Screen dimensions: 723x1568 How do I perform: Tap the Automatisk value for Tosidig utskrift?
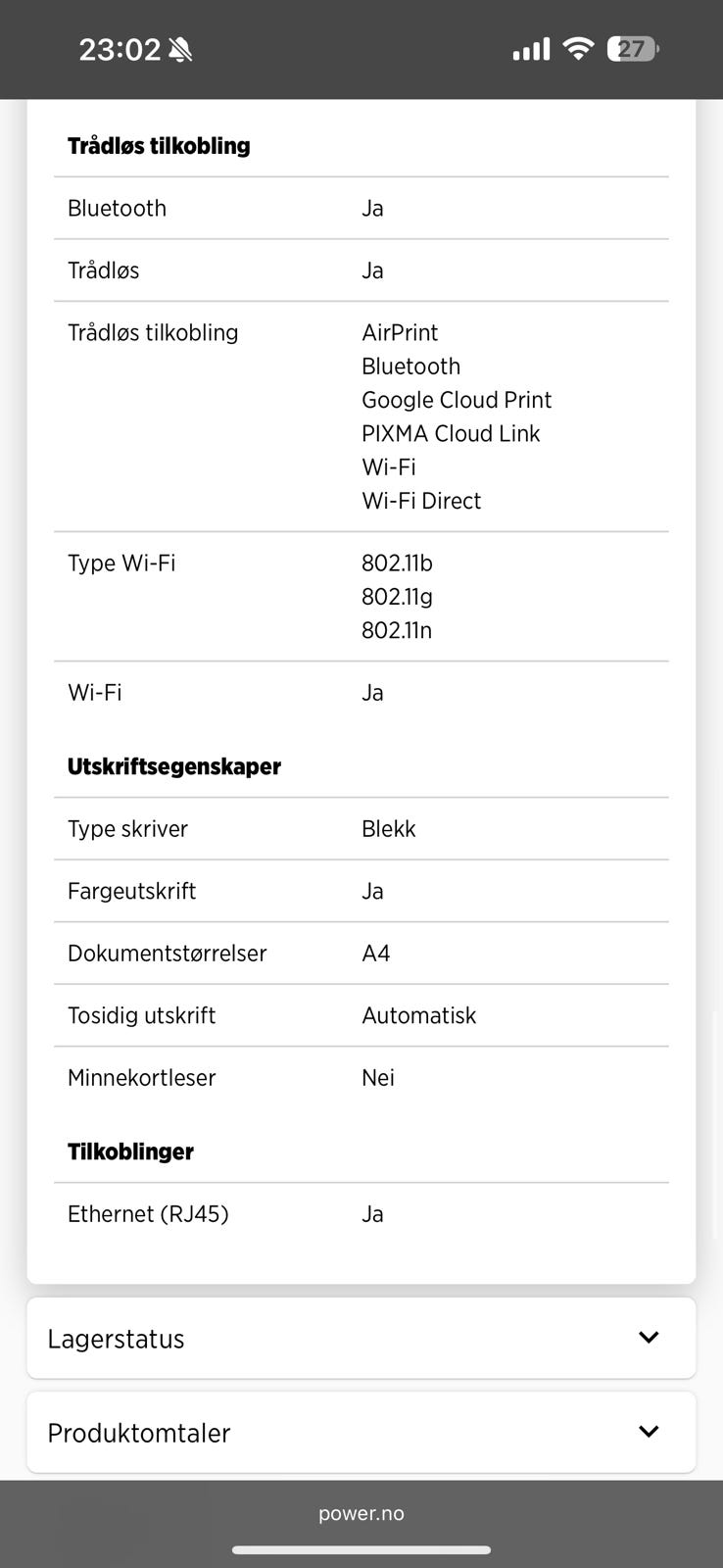418,1015
